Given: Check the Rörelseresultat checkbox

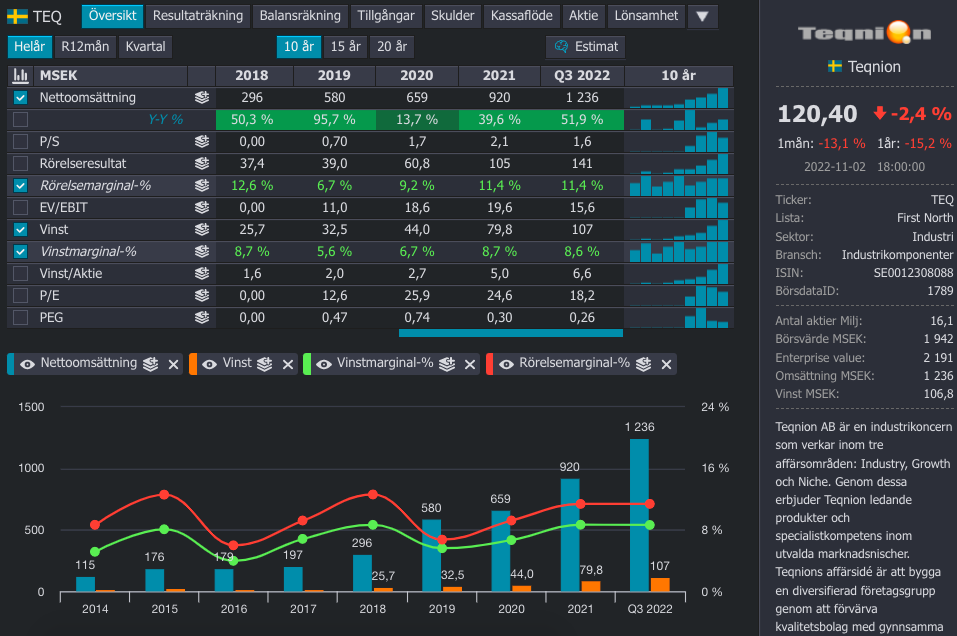Looking at the screenshot, I should click(x=21, y=164).
